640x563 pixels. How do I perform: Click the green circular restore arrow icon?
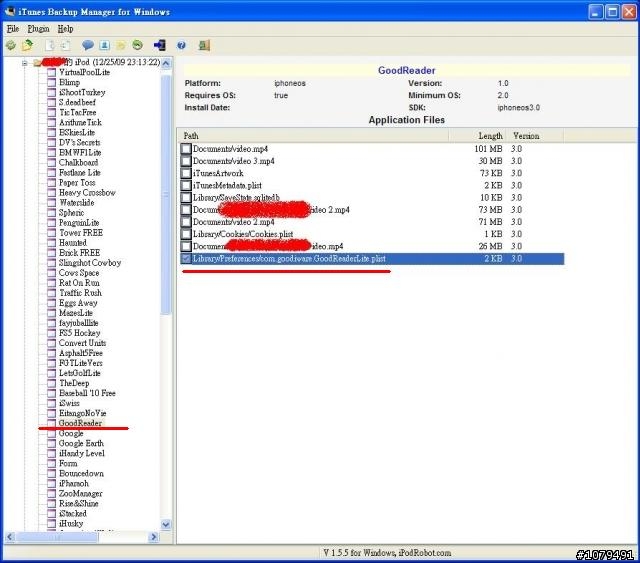click(x=138, y=45)
